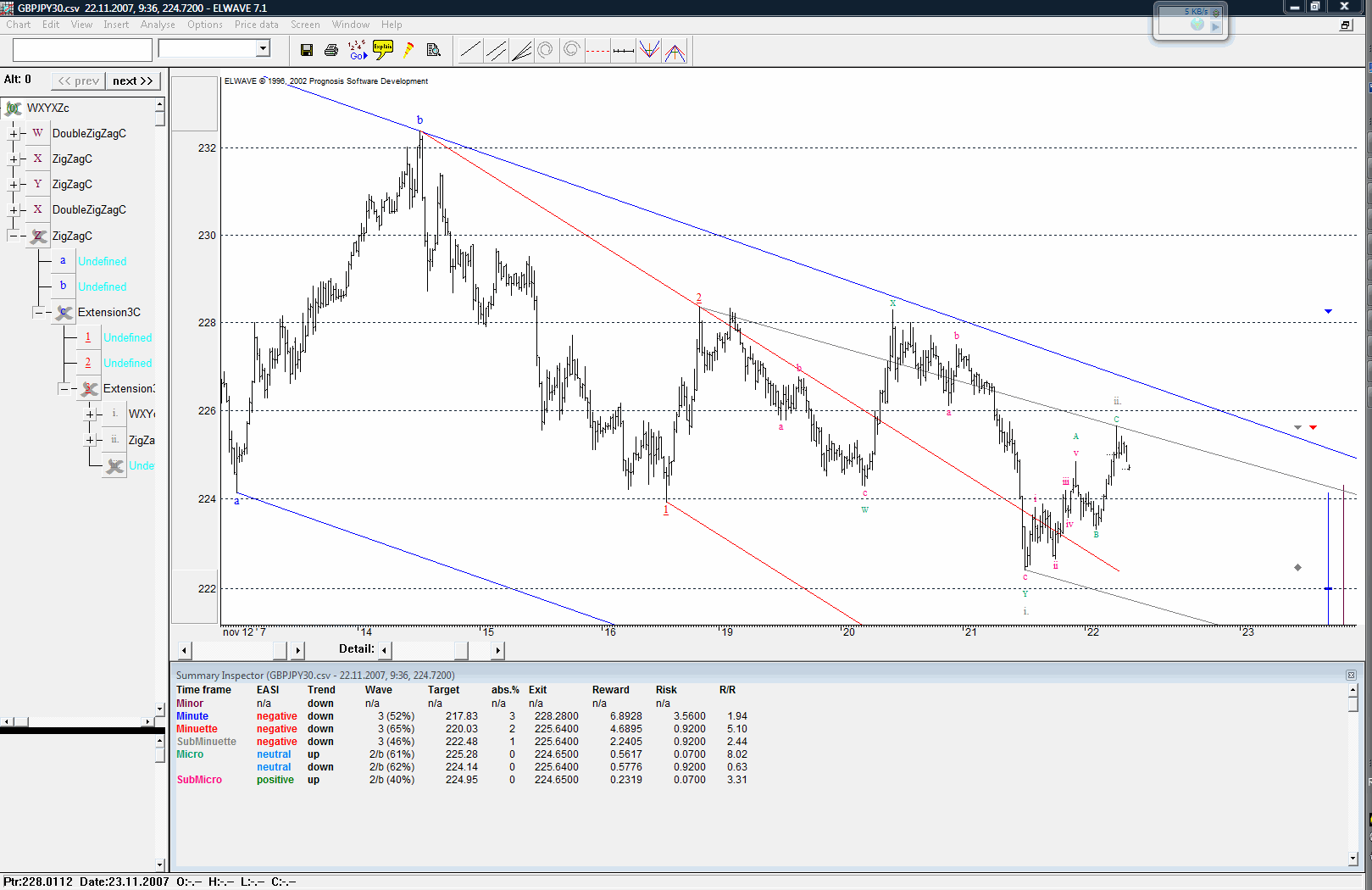This screenshot has height=890, width=1372.
Task: Click the red '1' wave icon
Action: tap(88, 337)
